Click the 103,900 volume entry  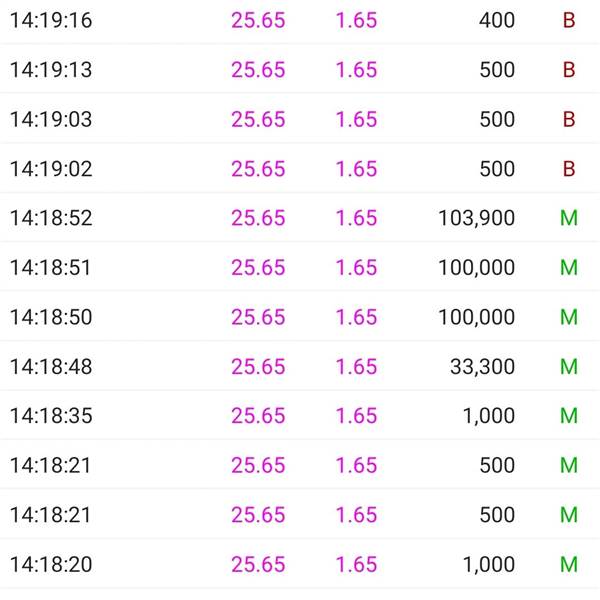[x=476, y=218]
